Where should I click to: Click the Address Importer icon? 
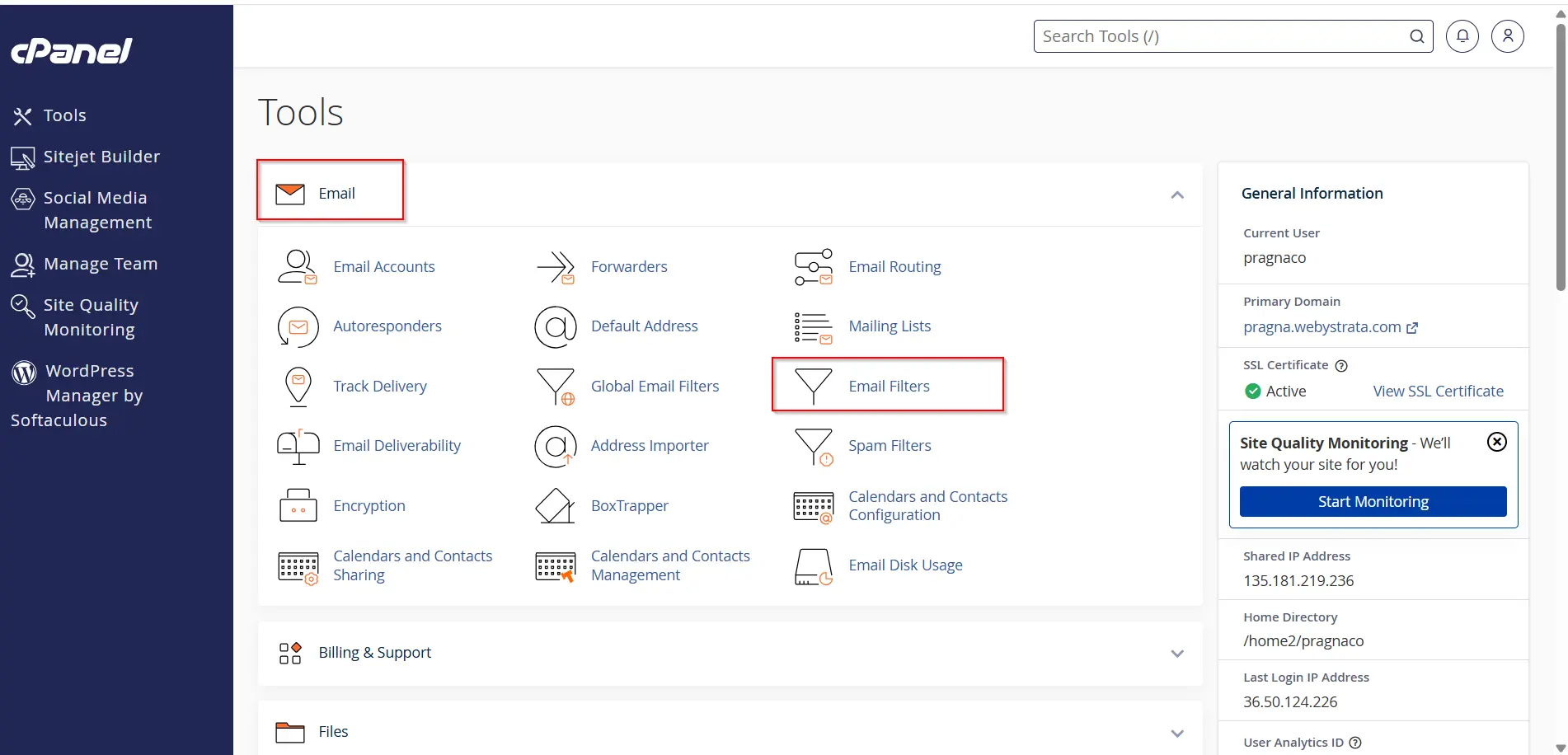tap(556, 446)
